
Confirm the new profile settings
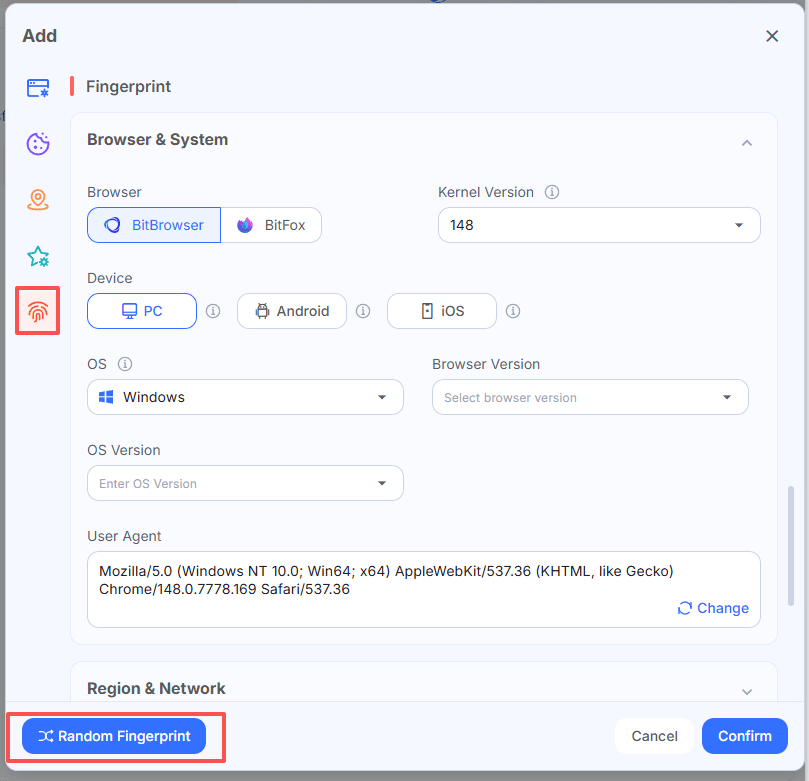745,736
